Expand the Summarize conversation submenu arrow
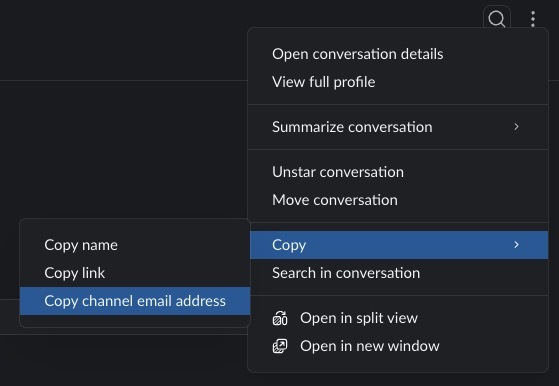 coord(516,127)
